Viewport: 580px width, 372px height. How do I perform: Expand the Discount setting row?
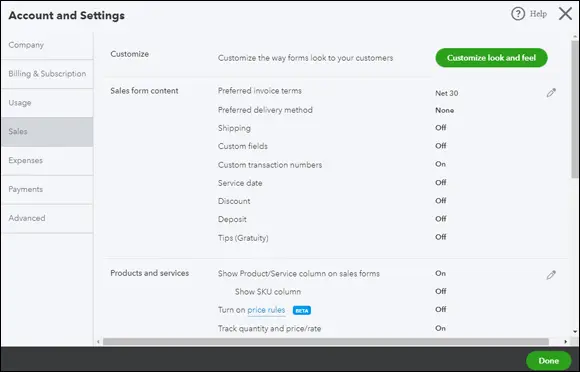click(x=332, y=201)
